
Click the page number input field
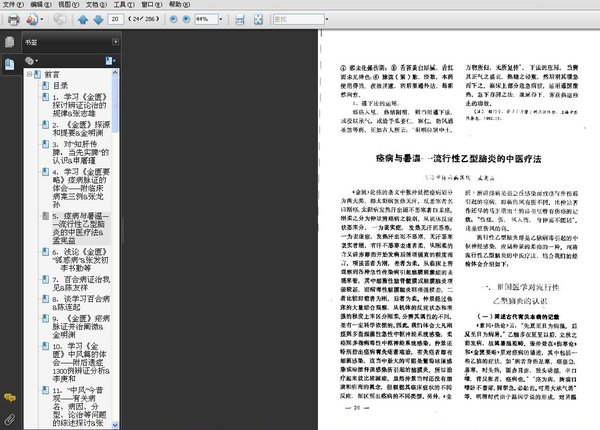(116, 19)
